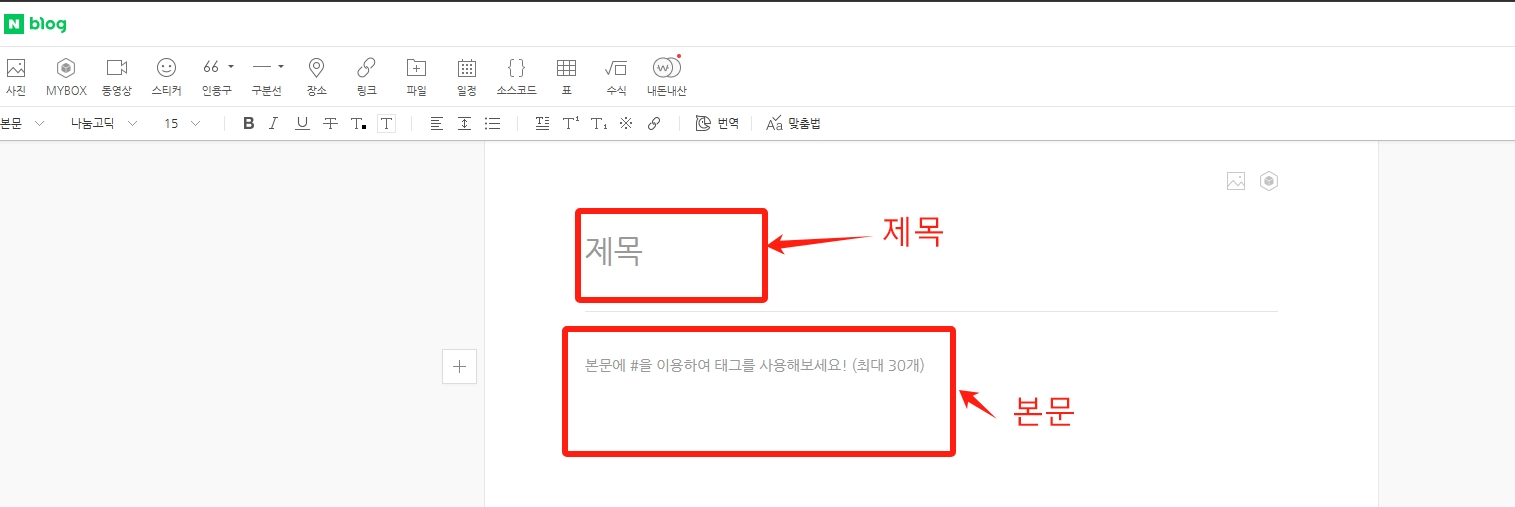This screenshot has width=1515, height=507.
Task: Open MYBOX from the toolbar
Action: tap(66, 76)
